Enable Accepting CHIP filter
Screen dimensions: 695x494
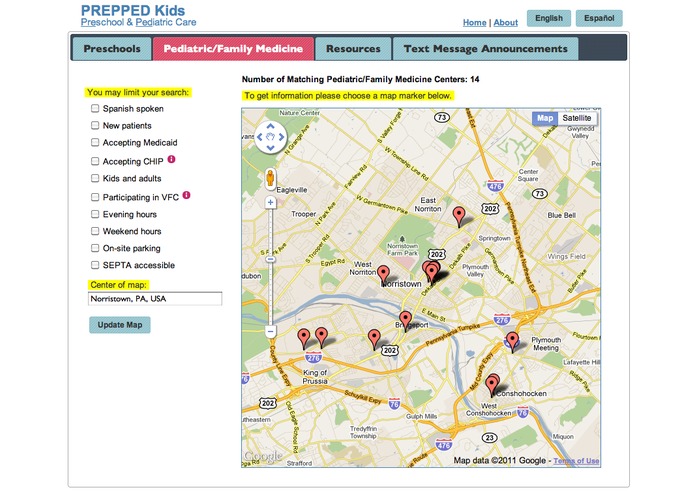(x=95, y=161)
